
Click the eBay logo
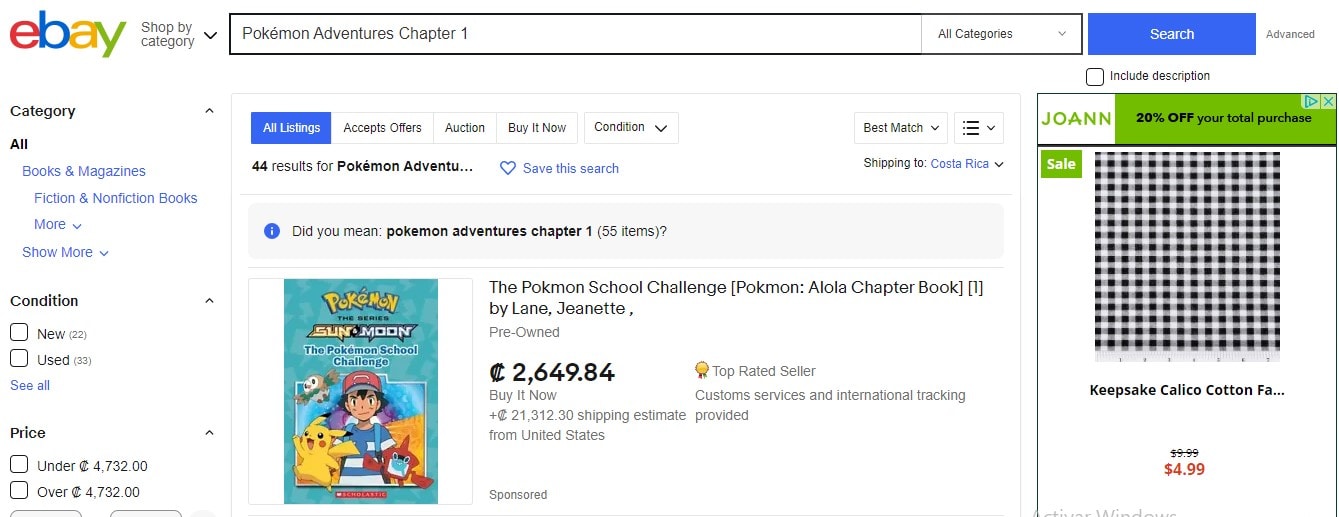pos(68,34)
